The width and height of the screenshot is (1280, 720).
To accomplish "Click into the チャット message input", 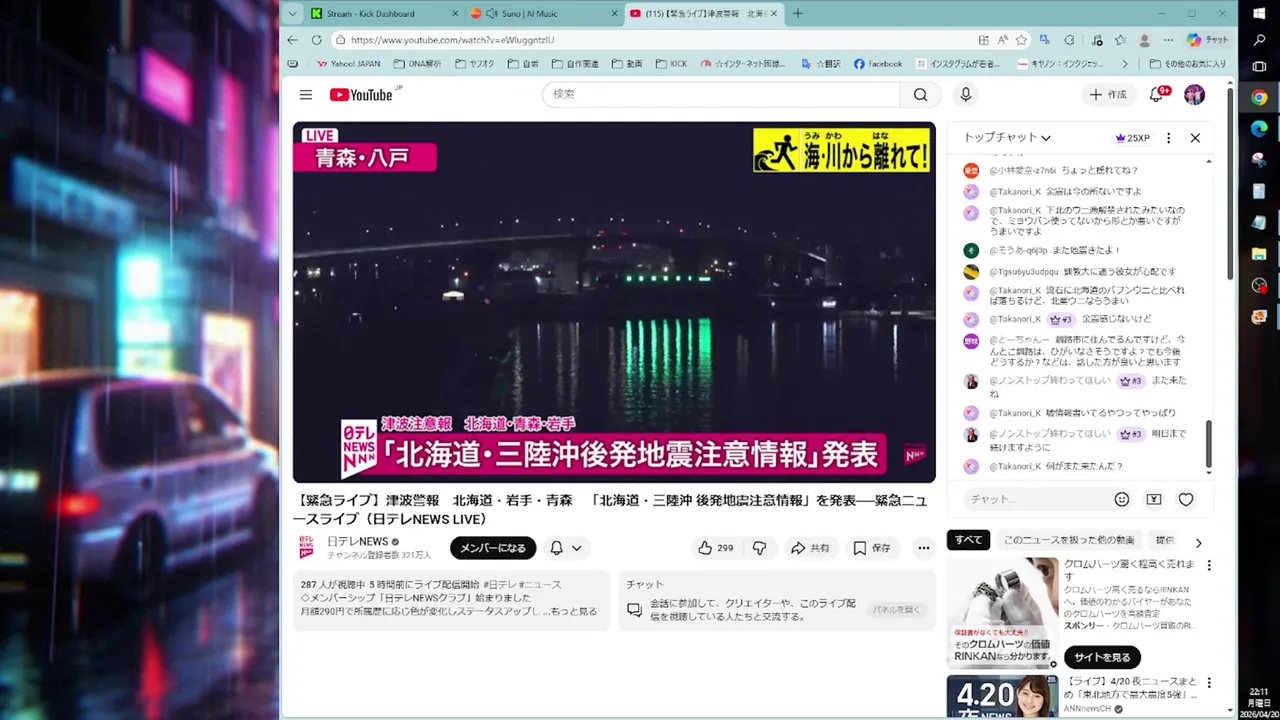I will coord(1035,499).
